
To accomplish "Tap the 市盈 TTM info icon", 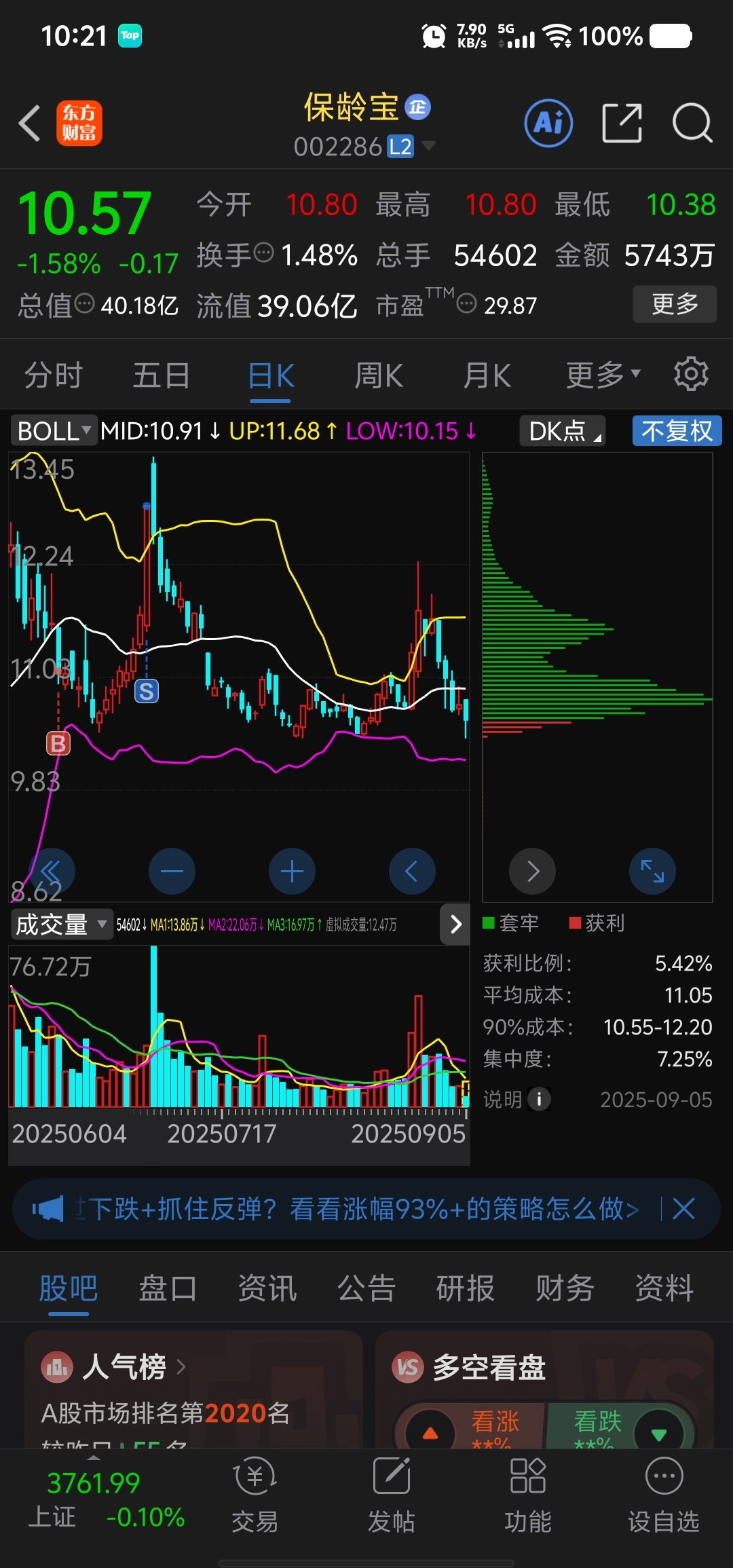I will click(466, 303).
